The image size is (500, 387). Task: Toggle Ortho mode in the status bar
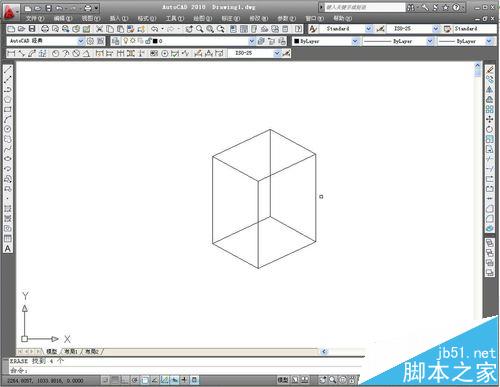pyautogui.click(x=125, y=380)
